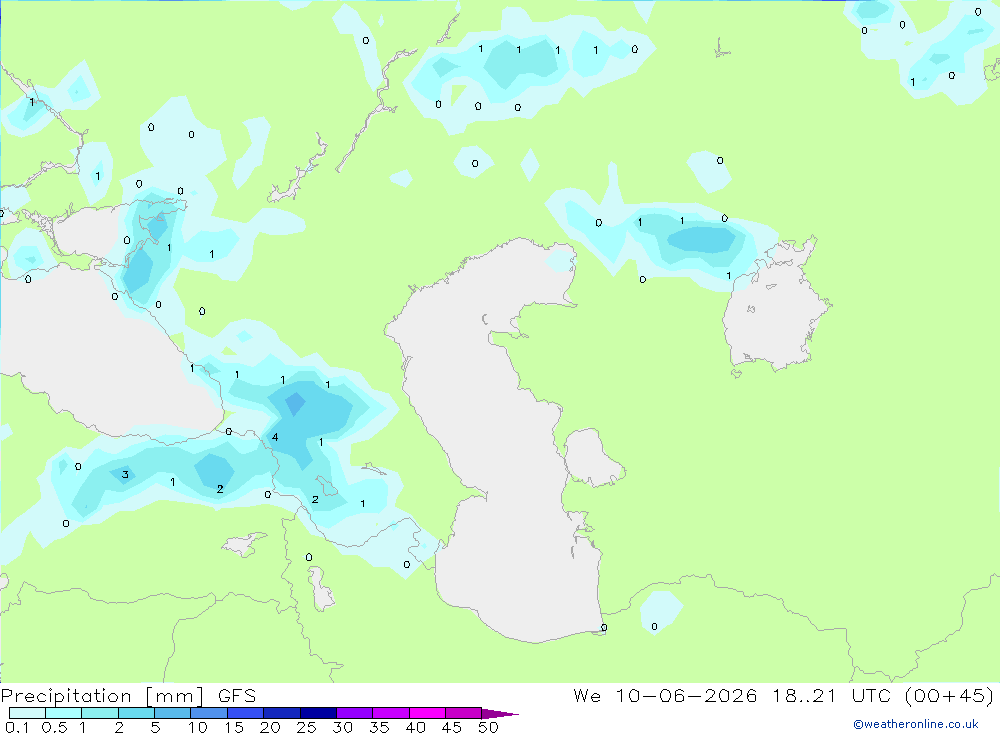Image resolution: width=1000 pixels, height=733 pixels.
Task: Click the '(00+45)' forecast offset text
Action: (949, 695)
